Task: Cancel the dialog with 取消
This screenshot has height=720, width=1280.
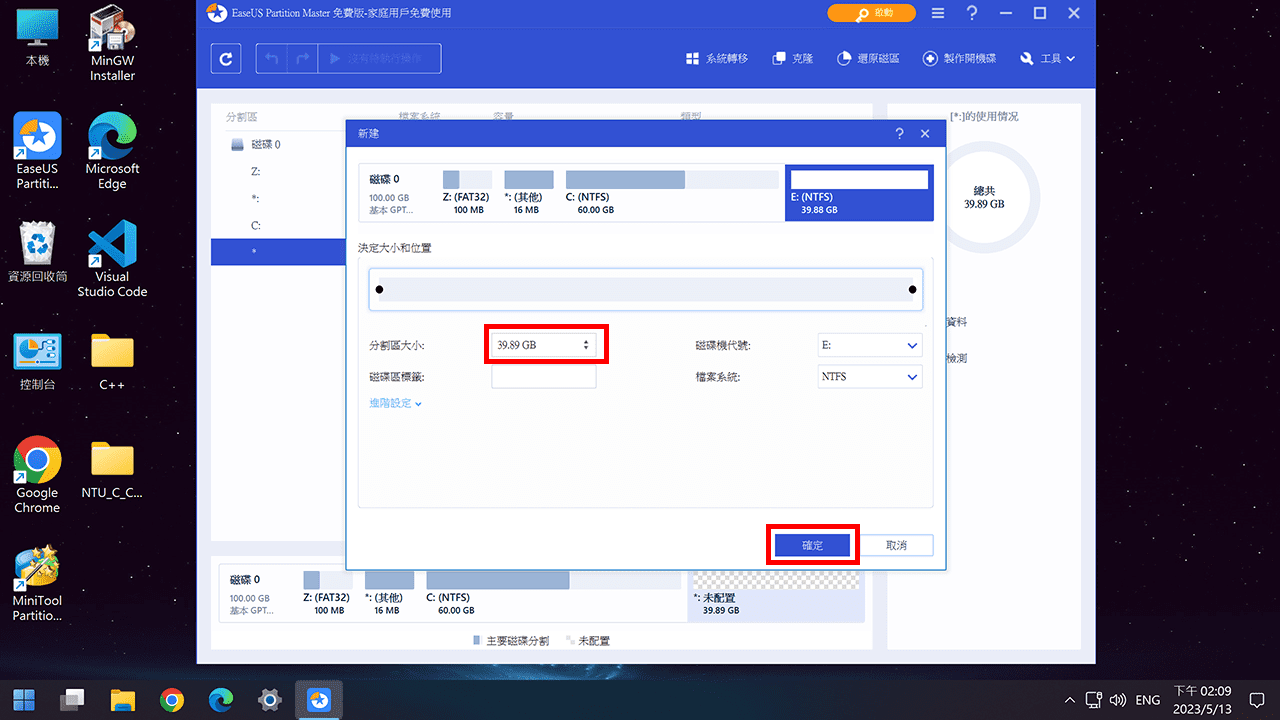Action: (897, 544)
